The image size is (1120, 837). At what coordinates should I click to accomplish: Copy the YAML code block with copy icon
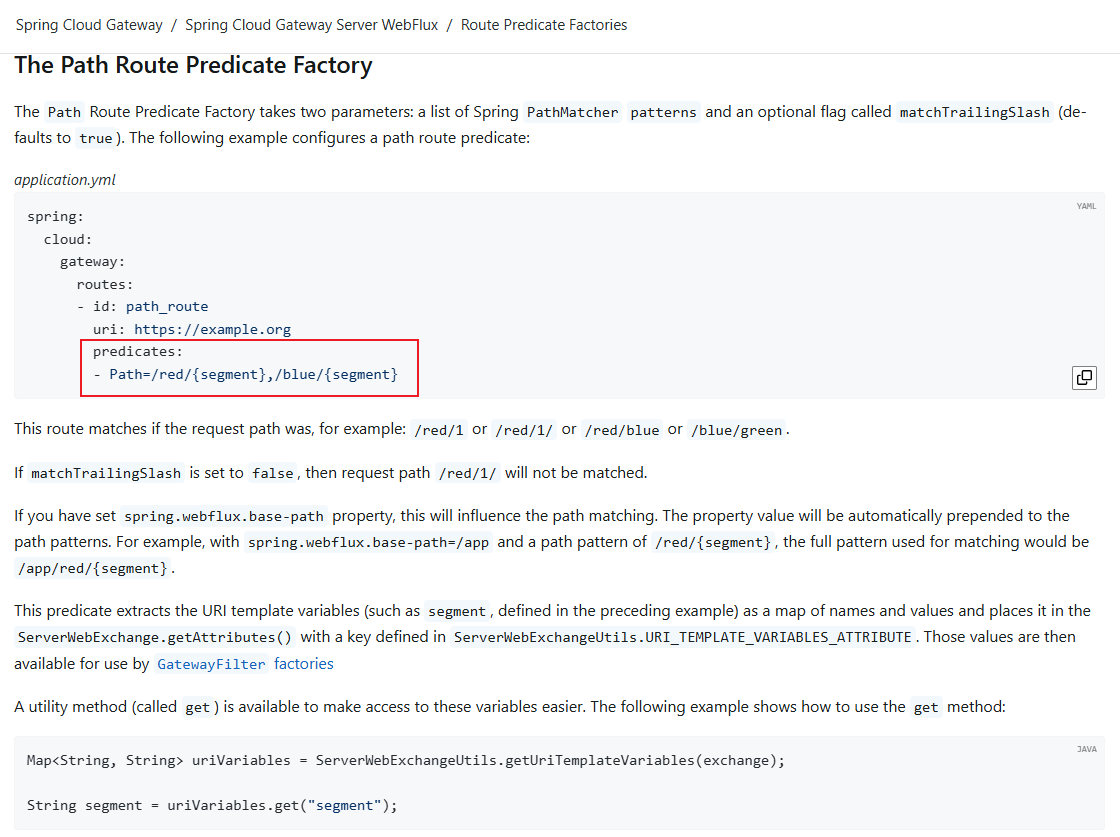coord(1084,377)
